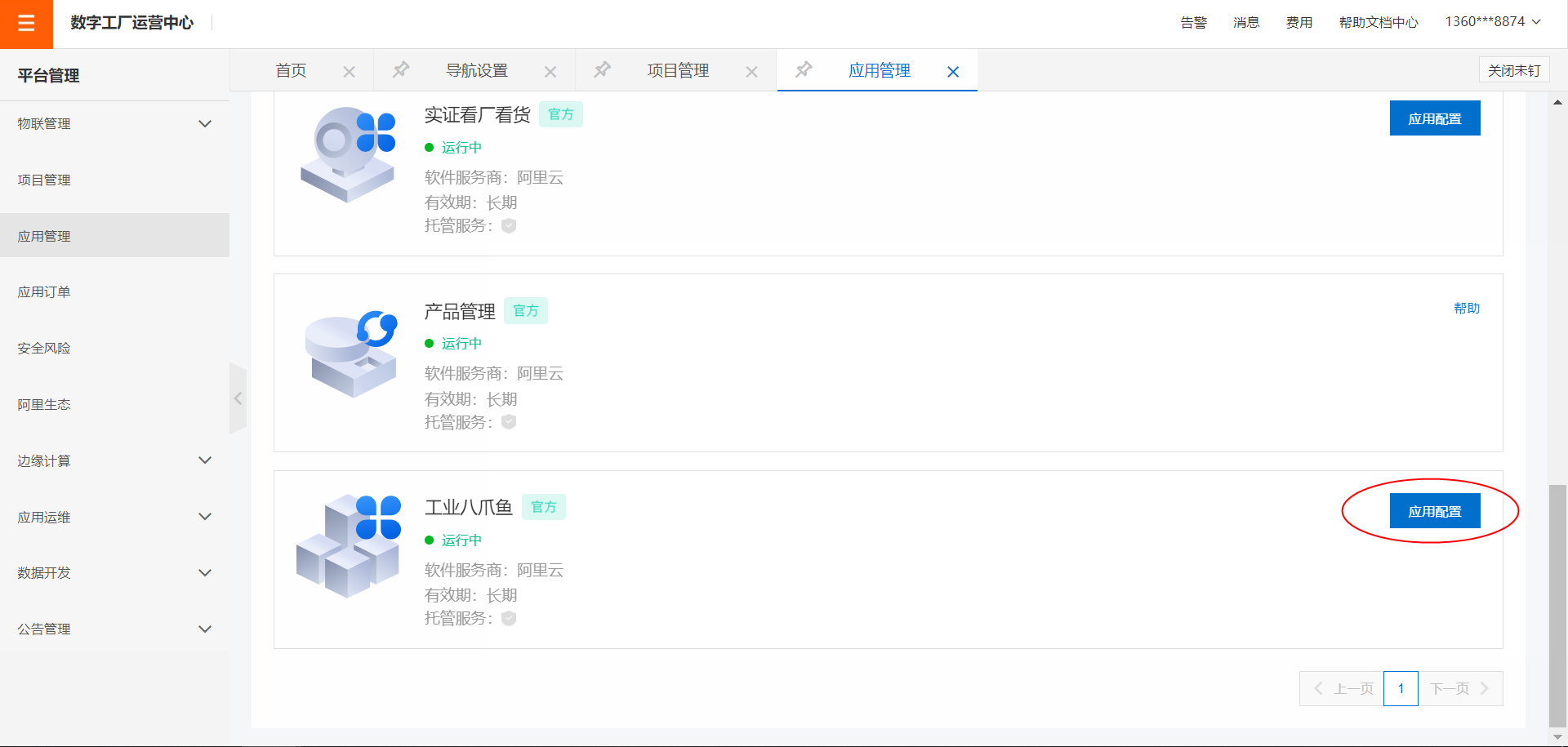Open 安全风险 in the sidebar
1568x747 pixels.
tap(114, 349)
